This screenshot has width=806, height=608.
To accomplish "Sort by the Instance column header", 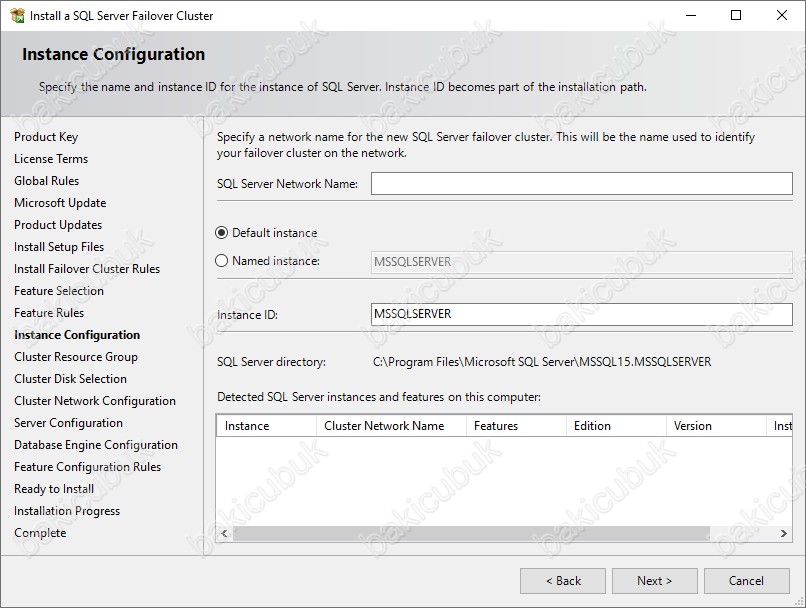I will [266, 426].
